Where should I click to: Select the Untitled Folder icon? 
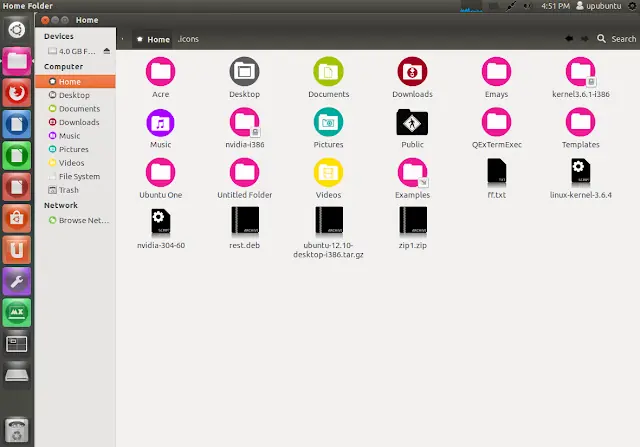point(244,173)
